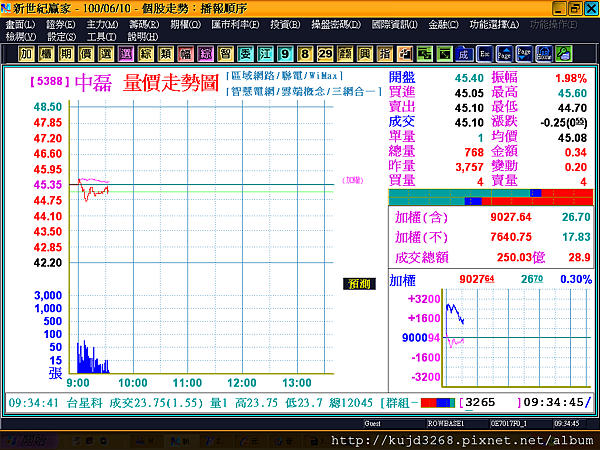This screenshot has height=450, width=600.
Task: Click the cyan 9 toolbar icon
Action: point(285,54)
